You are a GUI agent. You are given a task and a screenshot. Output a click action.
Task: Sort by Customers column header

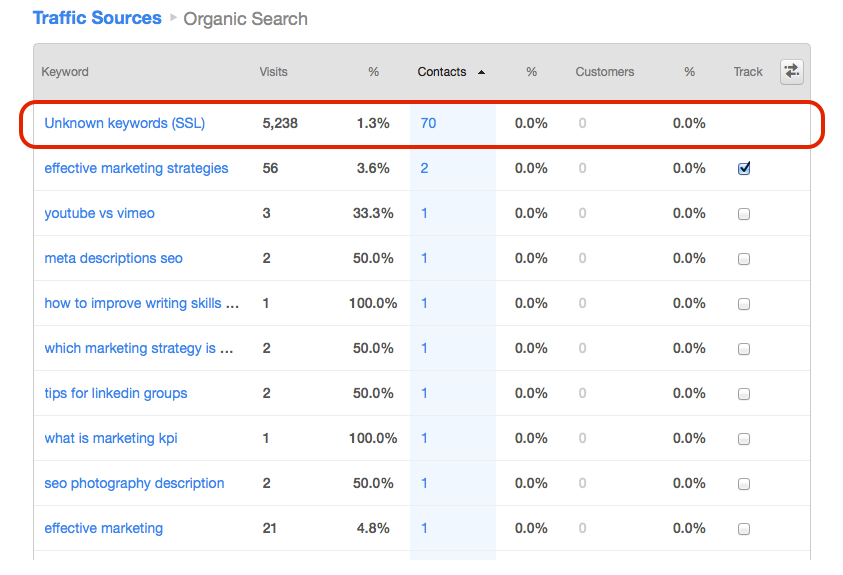605,72
